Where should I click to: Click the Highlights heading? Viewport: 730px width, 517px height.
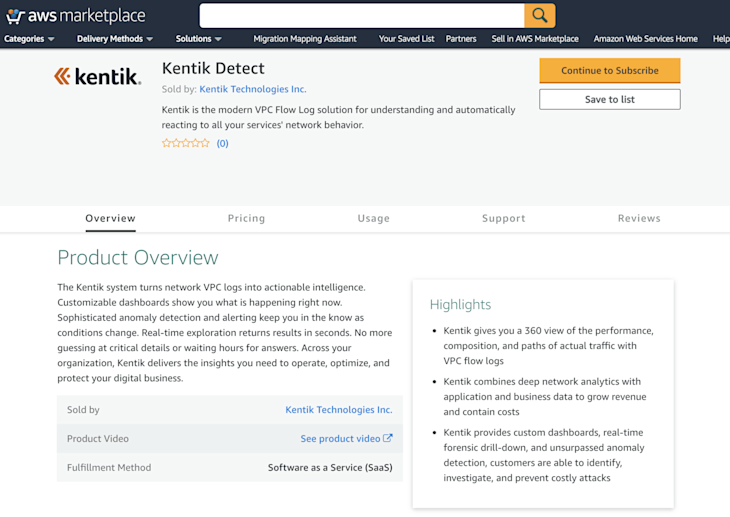click(x=460, y=304)
